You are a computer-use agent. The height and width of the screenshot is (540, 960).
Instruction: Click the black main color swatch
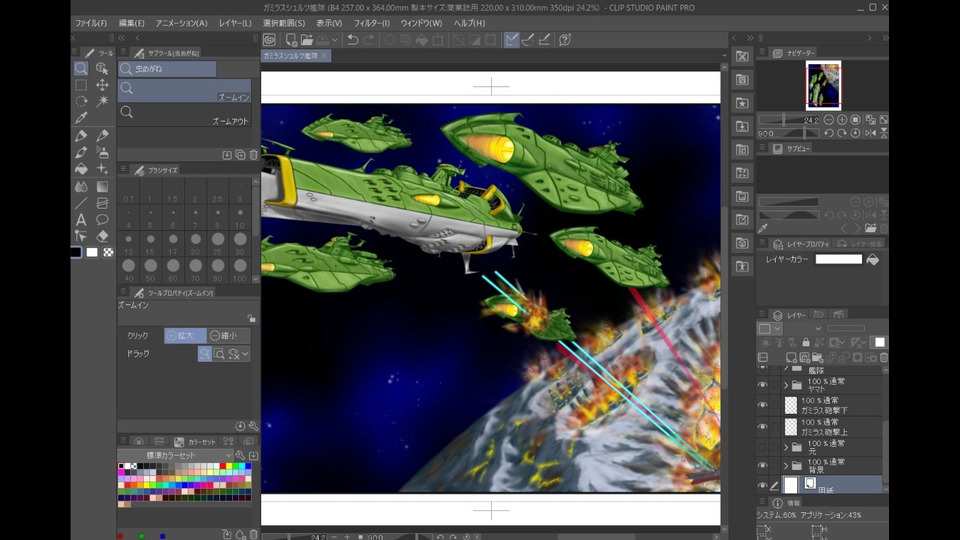point(76,252)
